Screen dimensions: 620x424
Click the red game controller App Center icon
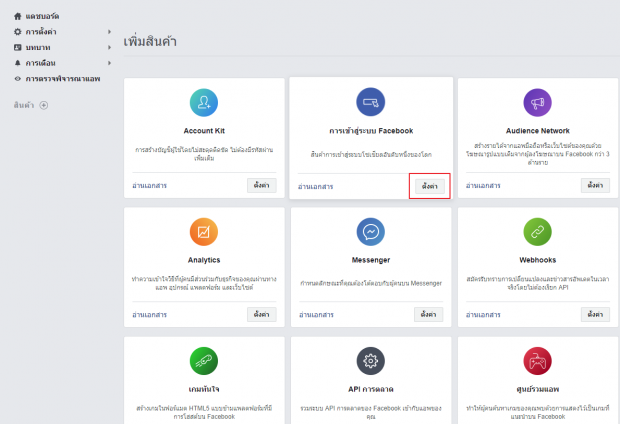pyautogui.click(x=537, y=361)
